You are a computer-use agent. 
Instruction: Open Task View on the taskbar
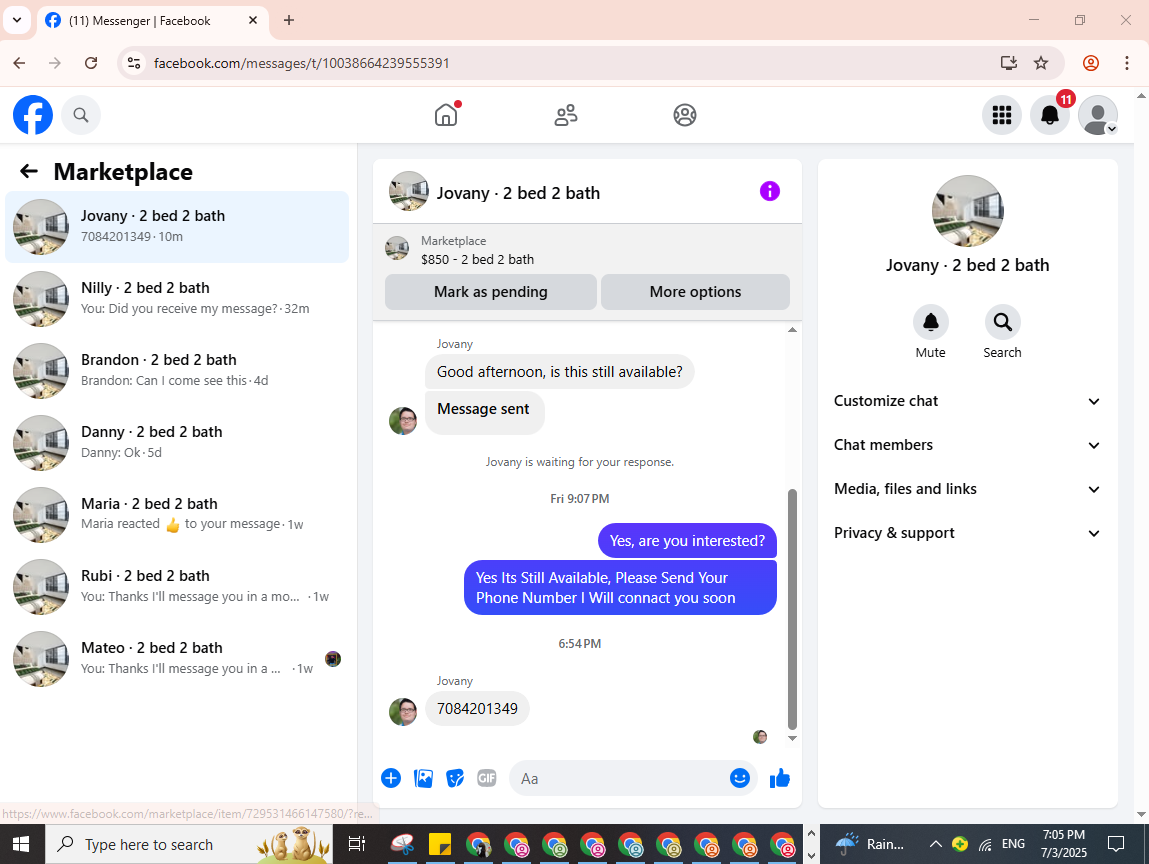point(357,844)
